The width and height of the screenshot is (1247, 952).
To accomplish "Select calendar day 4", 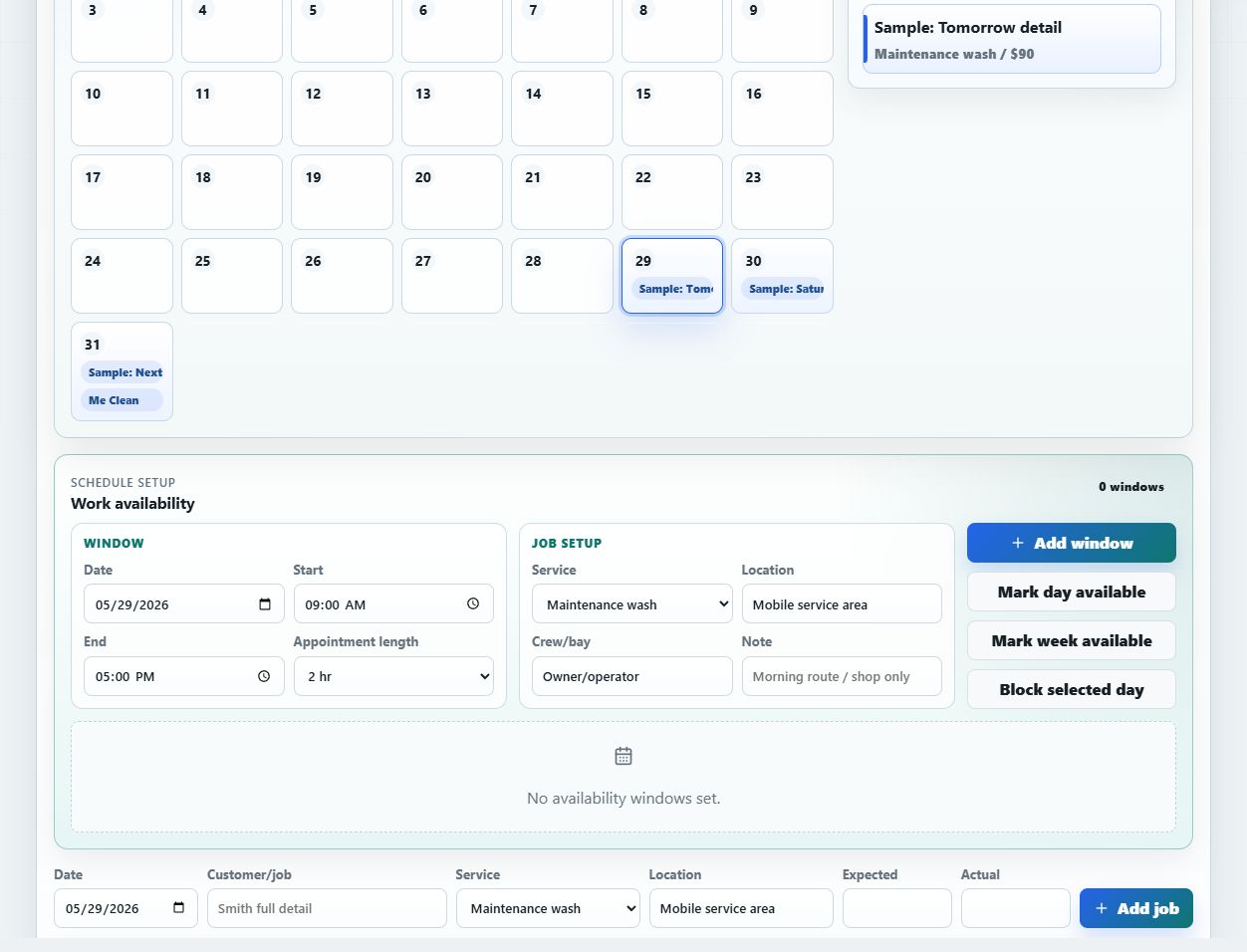I will [232, 30].
